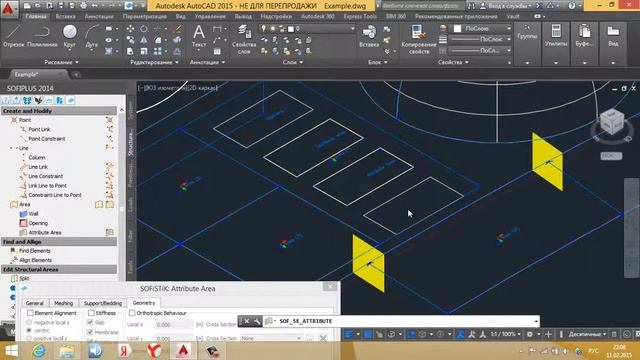Image resolution: width=640 pixels, height=360 pixels.
Task: Select the positive local z radio button
Action: [29, 338]
